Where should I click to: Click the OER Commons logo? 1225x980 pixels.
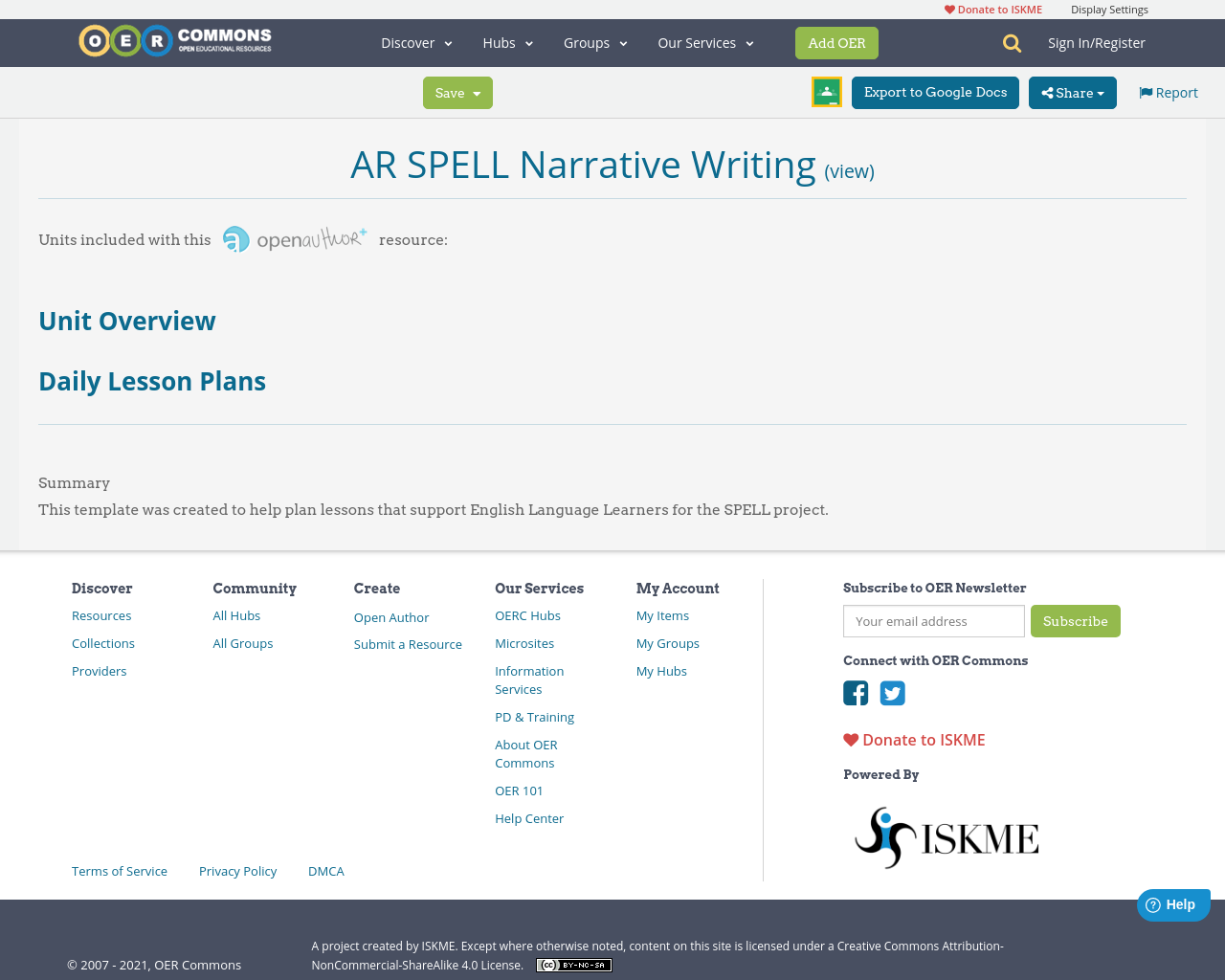174,39
